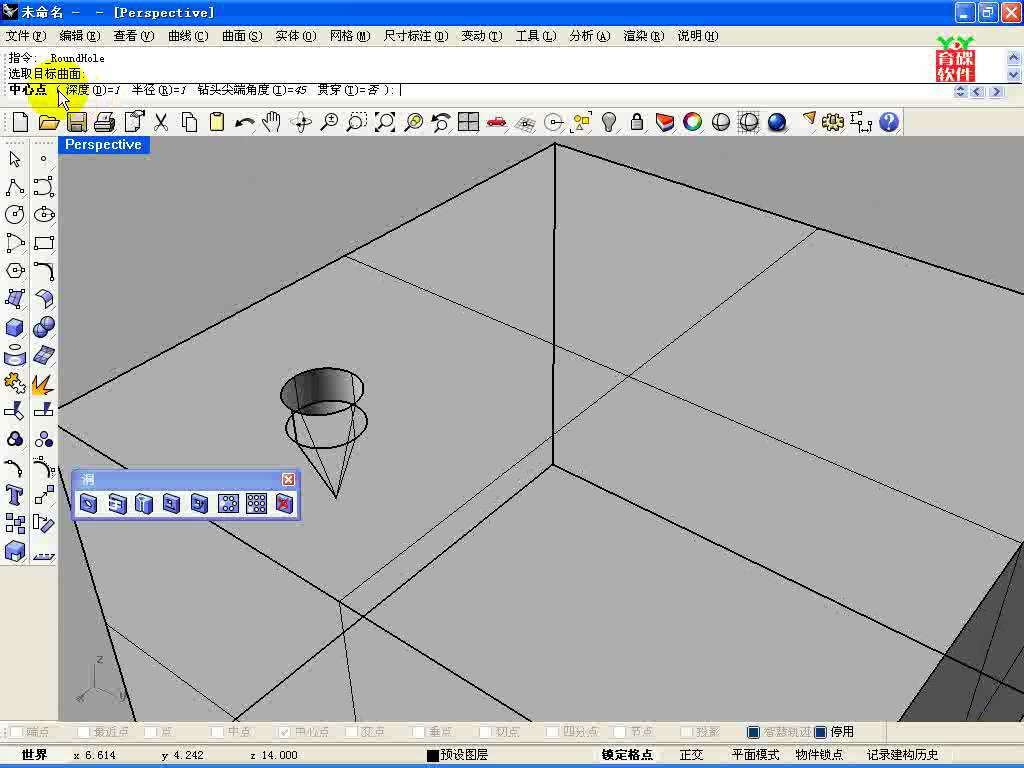Click the light bulb hide objects icon
This screenshot has width=1024, height=768.
pos(609,122)
